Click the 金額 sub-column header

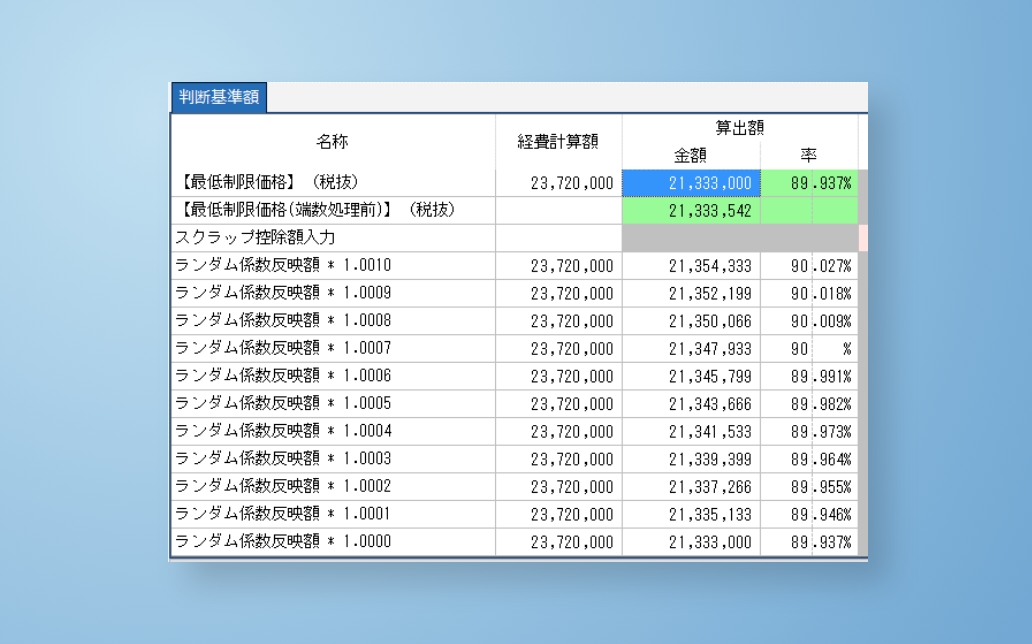(x=691, y=155)
